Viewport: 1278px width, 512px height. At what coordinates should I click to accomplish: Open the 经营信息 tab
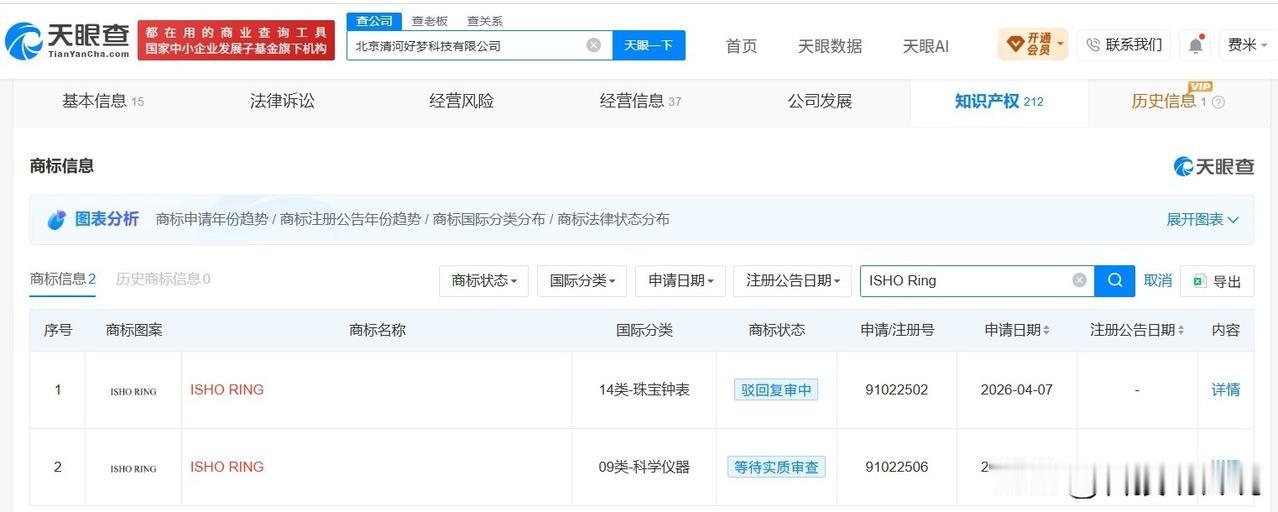(640, 101)
